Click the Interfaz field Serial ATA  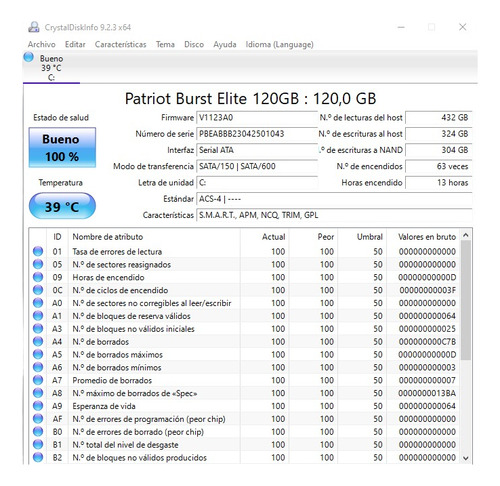pos(257,150)
